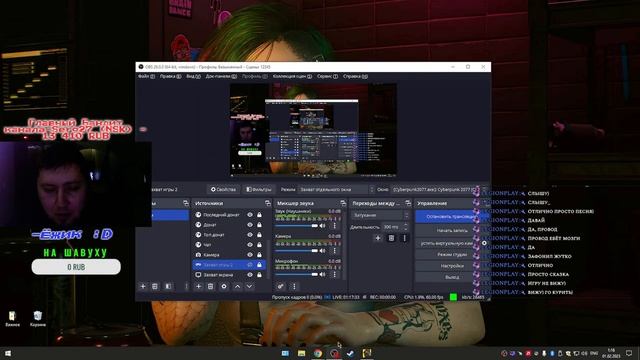Pop out the Источники dock panel
Image resolution: width=640 pixels, height=360 pixels.
268,203
